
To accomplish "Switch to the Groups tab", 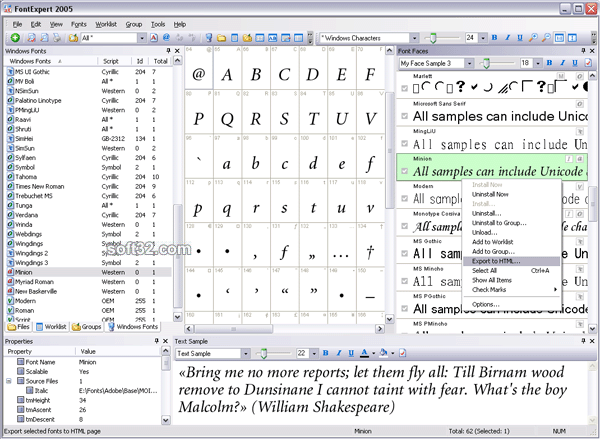I will (x=87, y=327).
